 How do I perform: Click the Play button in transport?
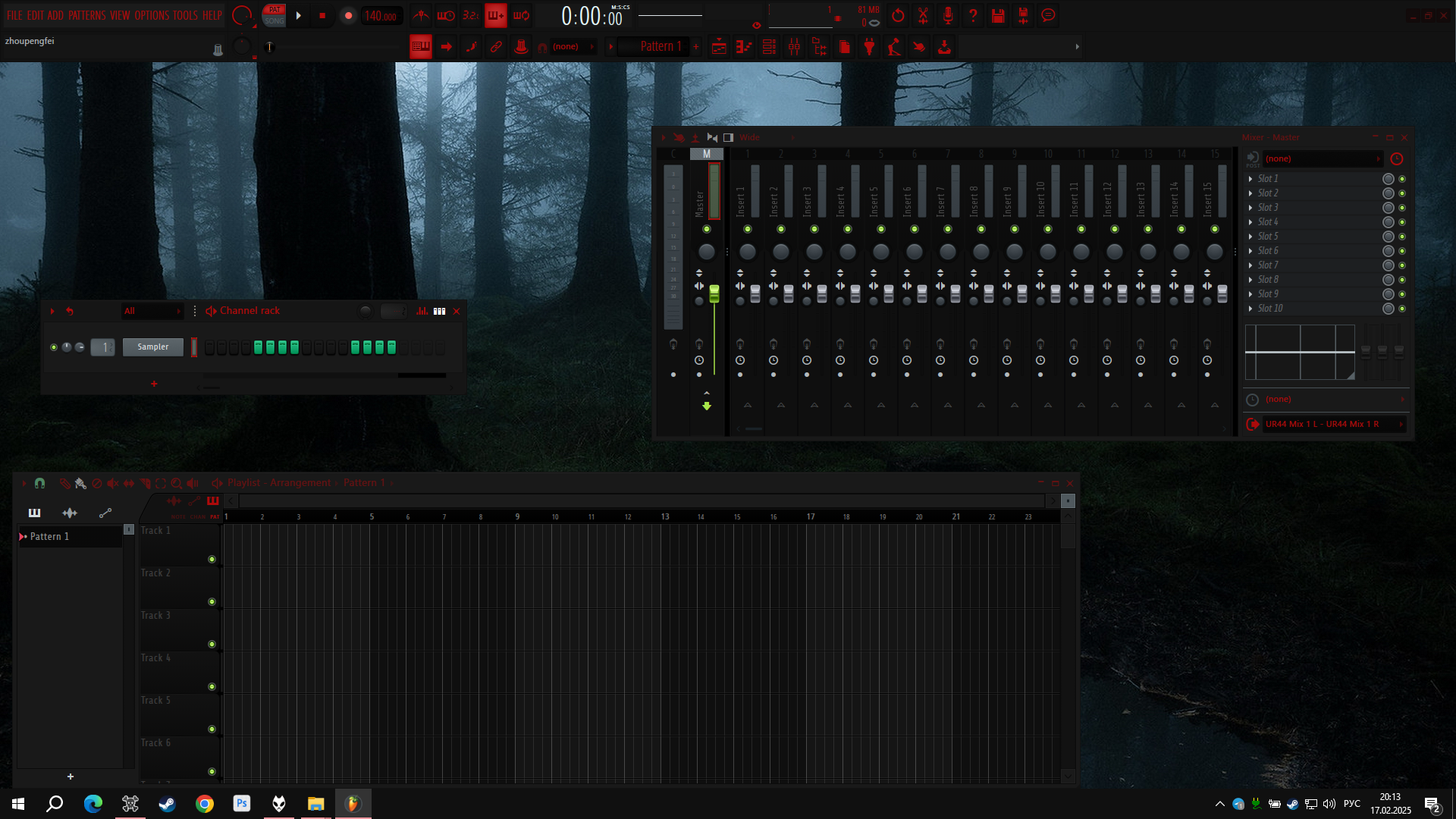tap(299, 15)
